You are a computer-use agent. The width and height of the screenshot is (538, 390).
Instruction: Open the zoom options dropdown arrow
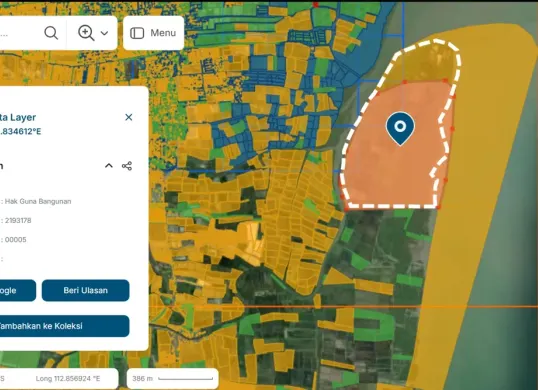coord(104,33)
